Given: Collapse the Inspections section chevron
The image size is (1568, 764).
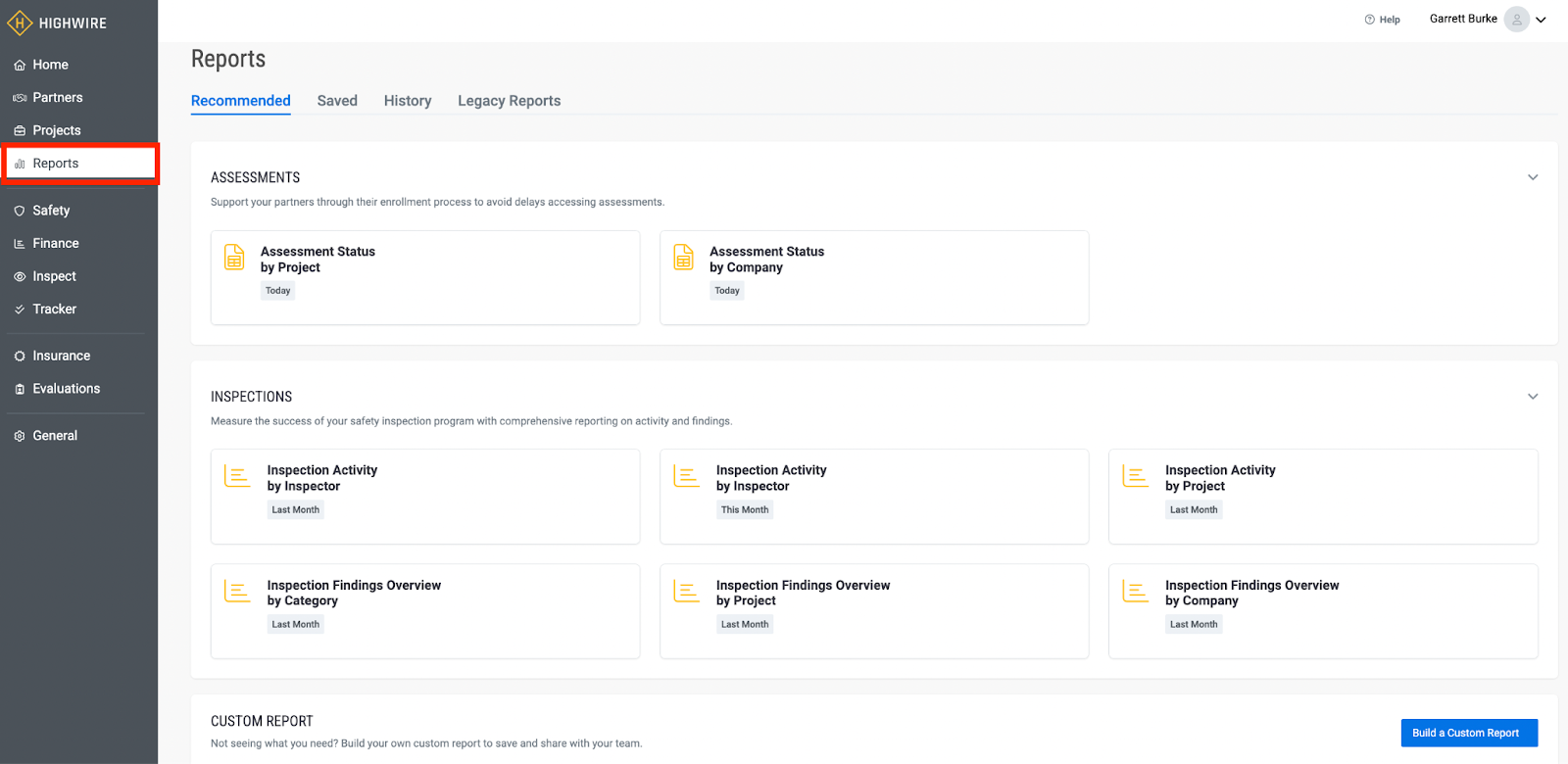Looking at the screenshot, I should point(1533,397).
